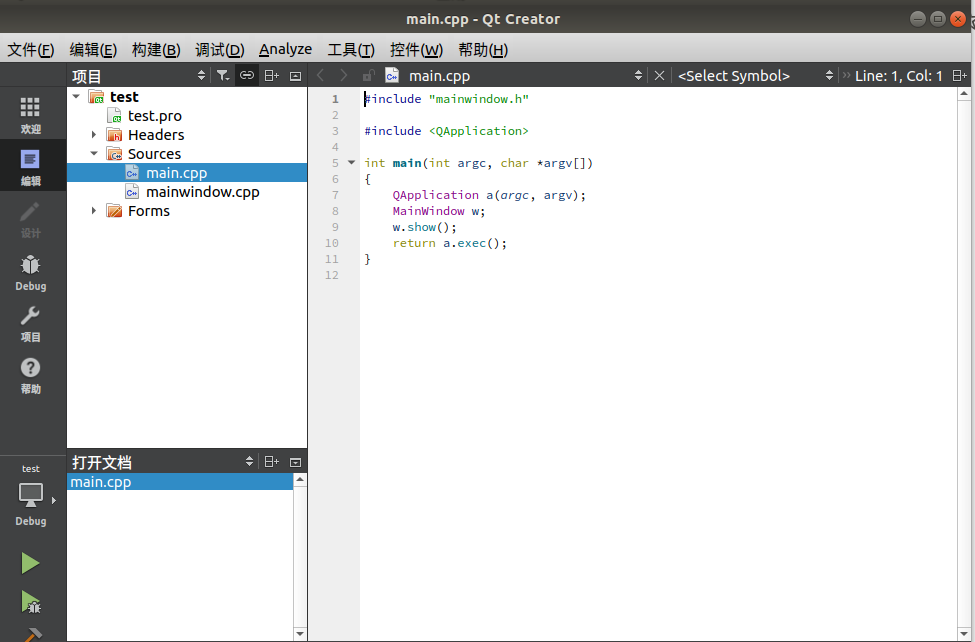Screen dimensions: 975x642
Task: Place cursor on 'return a.exec();' line
Action: pyautogui.click(x=450, y=243)
